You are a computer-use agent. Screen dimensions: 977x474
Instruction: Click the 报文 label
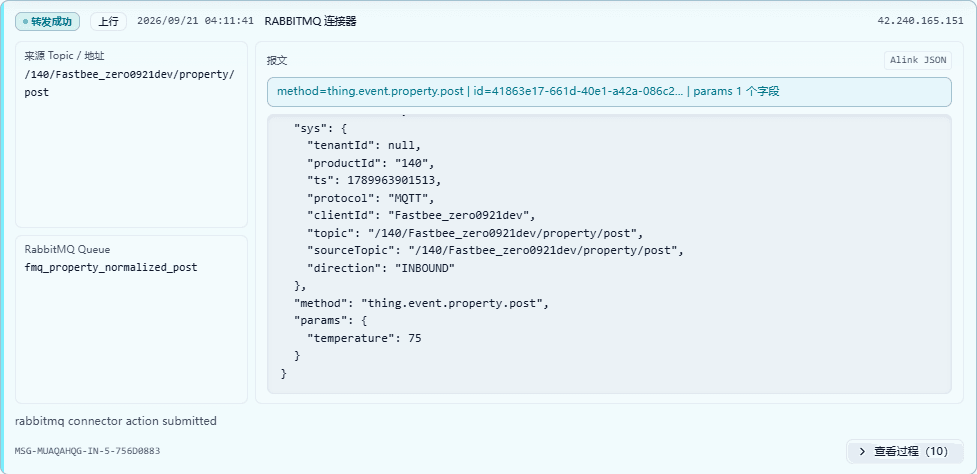[x=277, y=60]
